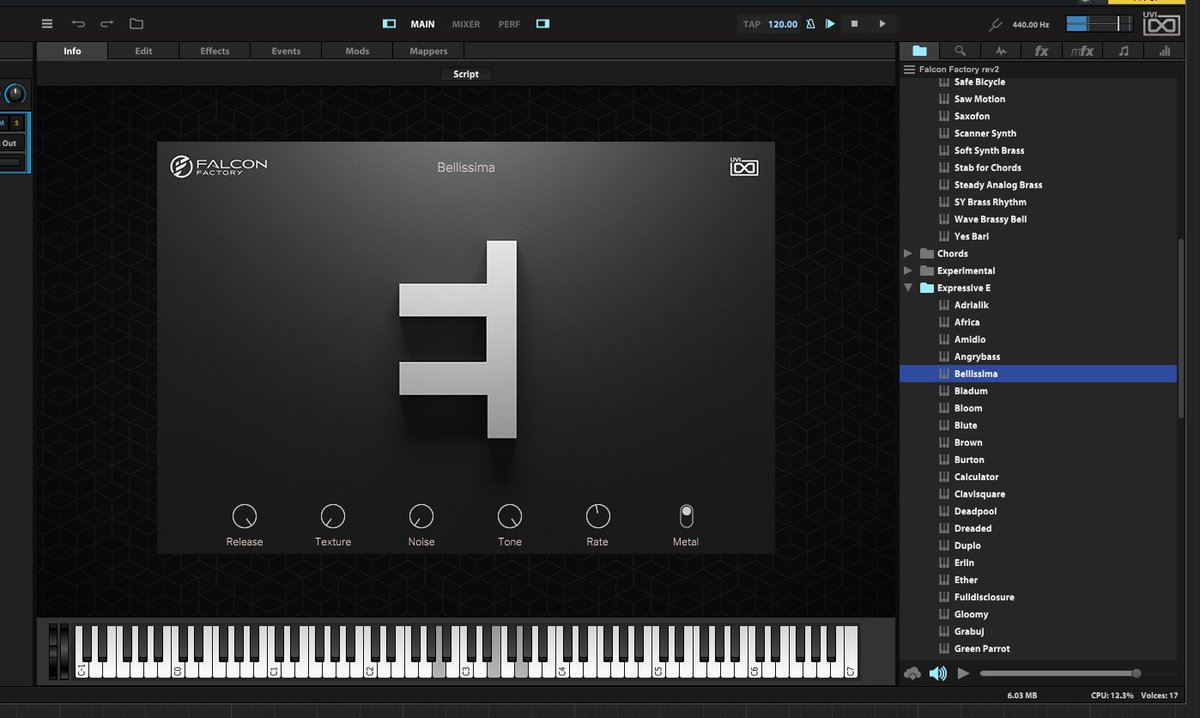
Task: Switch to MAIN view
Action: (x=423, y=24)
